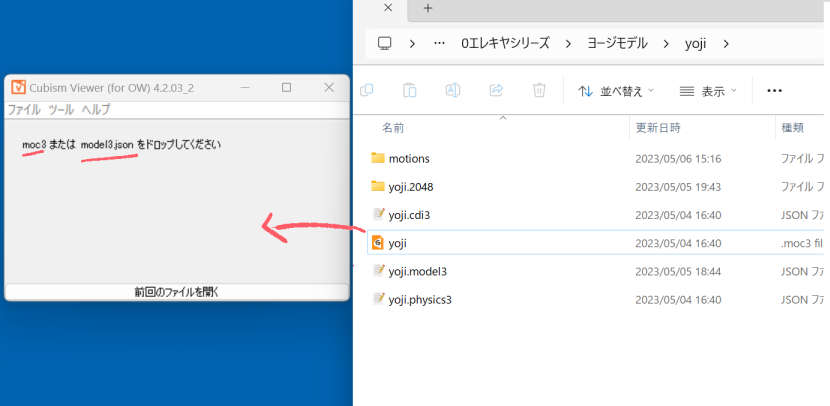Click date 2023/05/05 18:44 of yoji.model3
This screenshot has width=830, height=406.
678,272
